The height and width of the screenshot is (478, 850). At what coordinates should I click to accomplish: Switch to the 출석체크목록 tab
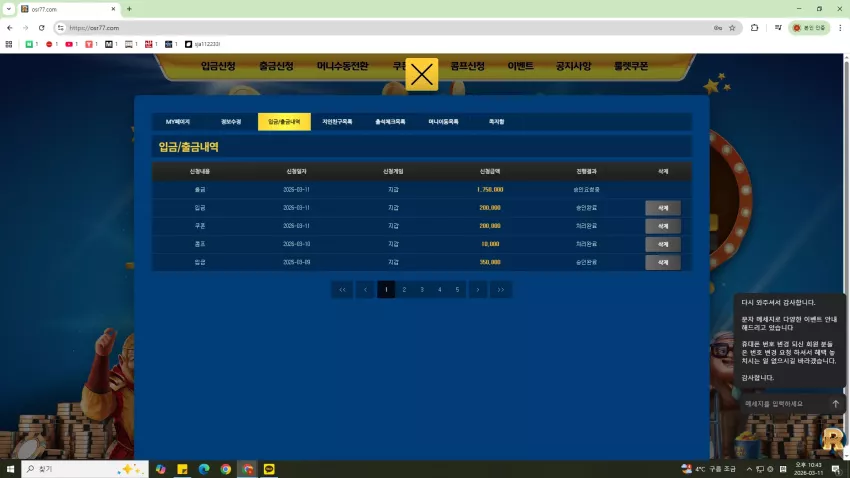[x=390, y=122]
